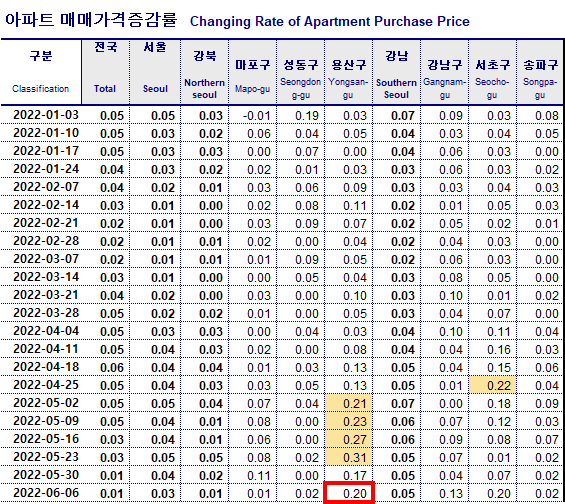Click the date cell 2022-04-18

[x=46, y=367]
